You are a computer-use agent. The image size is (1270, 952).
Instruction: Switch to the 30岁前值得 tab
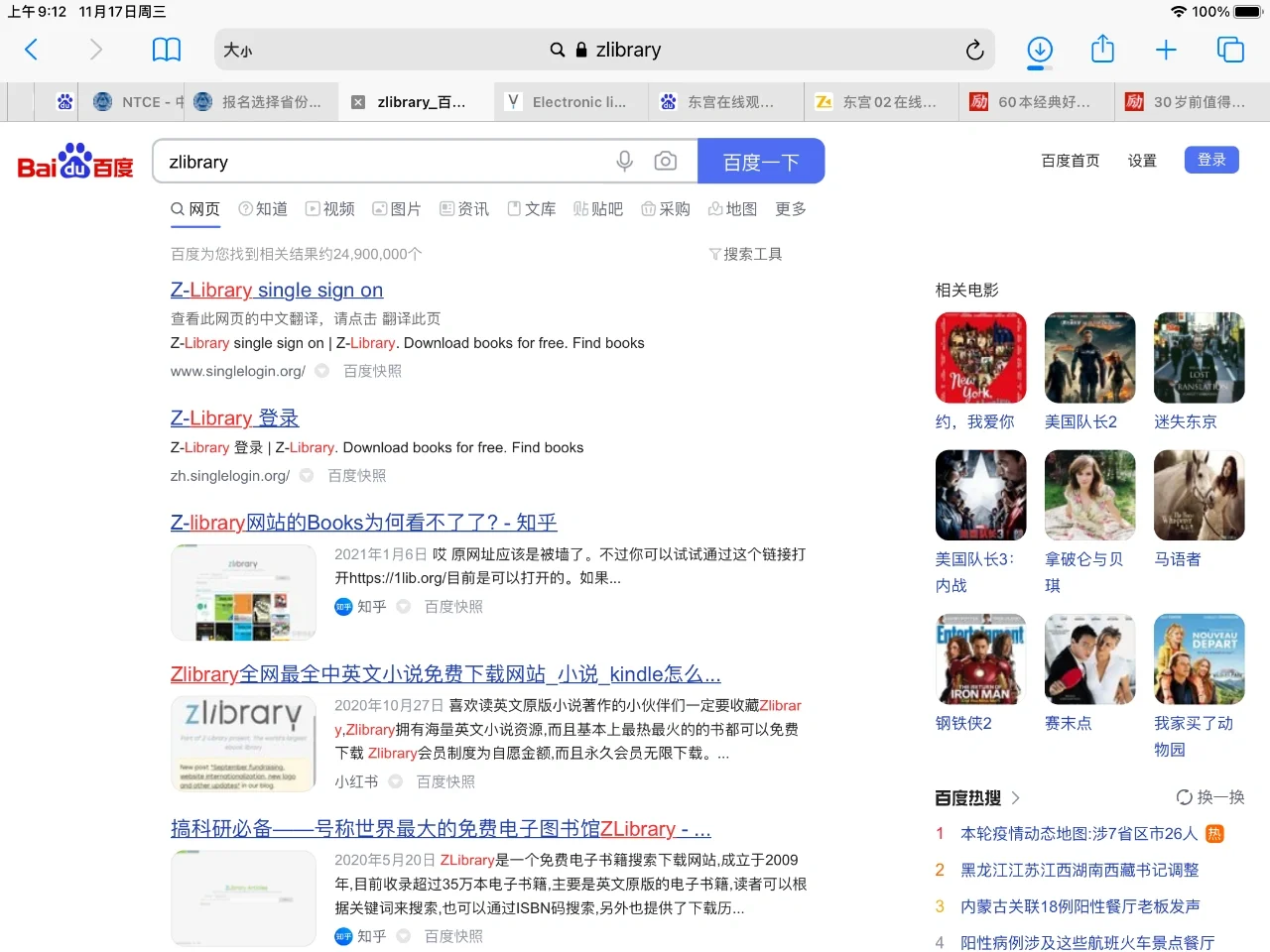1192,102
